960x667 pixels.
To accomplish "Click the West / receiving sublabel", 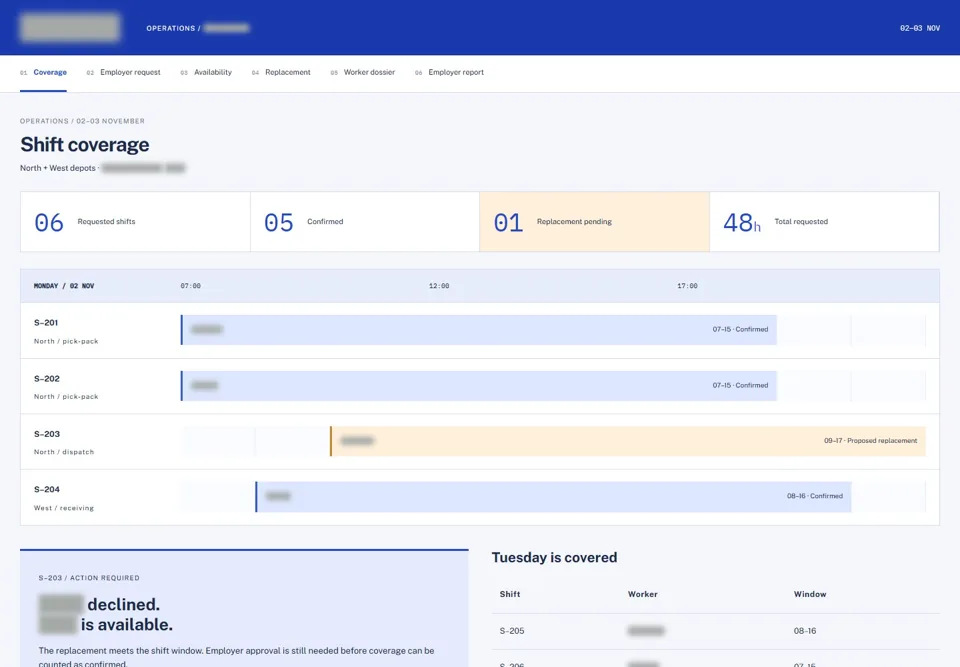I will (x=64, y=508).
